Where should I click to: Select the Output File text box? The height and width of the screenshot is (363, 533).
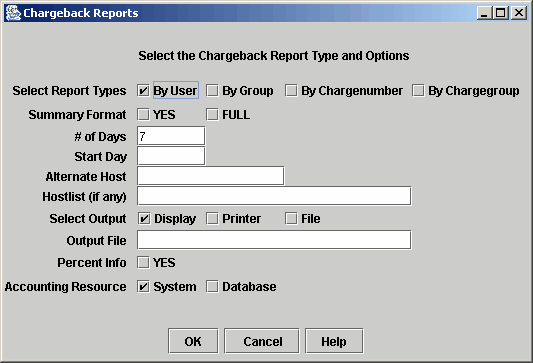[x=274, y=240]
